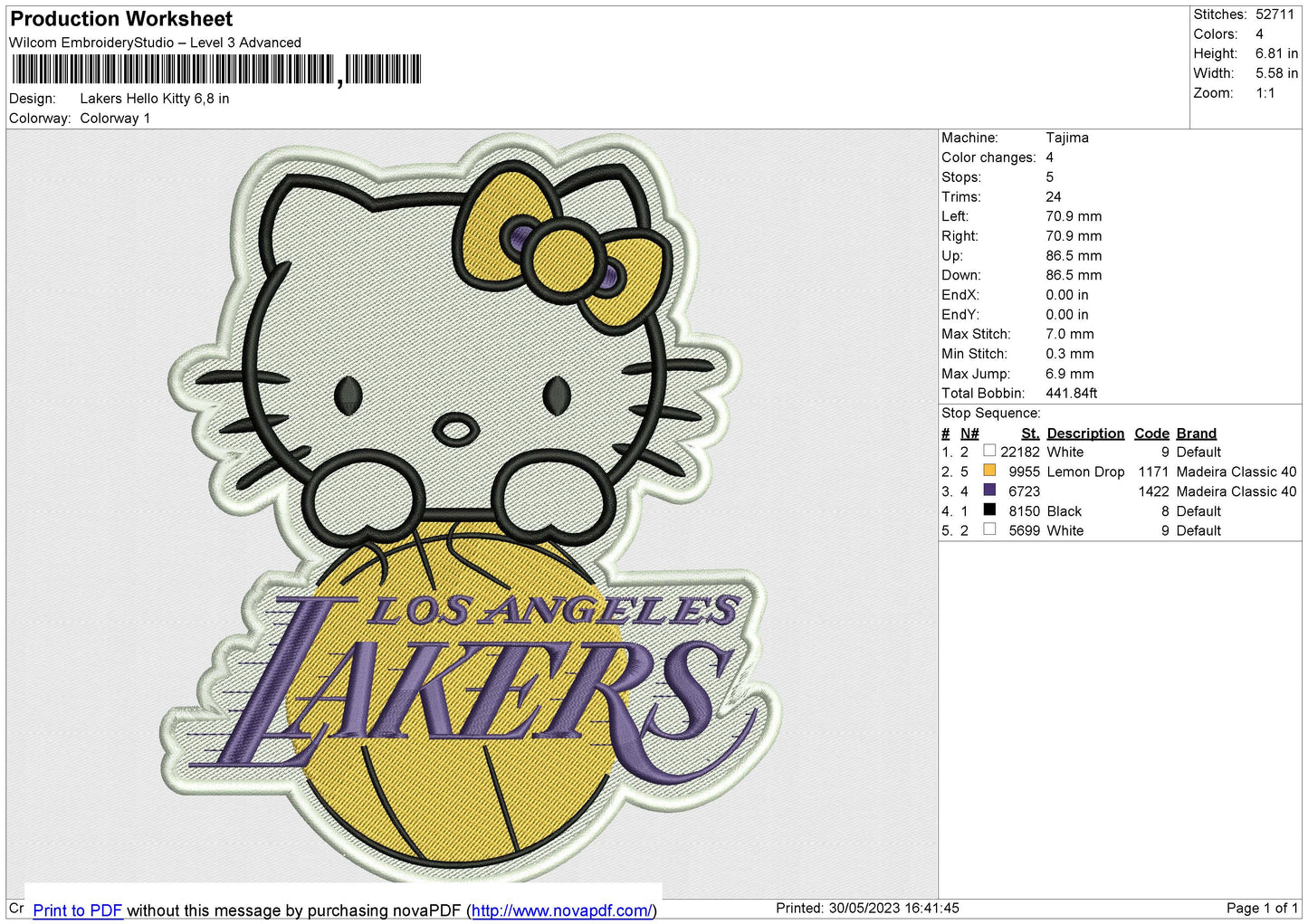The width and height of the screenshot is (1308, 924).
Task: Select the Min Stitch value 0.3 mm
Action: click(1070, 354)
